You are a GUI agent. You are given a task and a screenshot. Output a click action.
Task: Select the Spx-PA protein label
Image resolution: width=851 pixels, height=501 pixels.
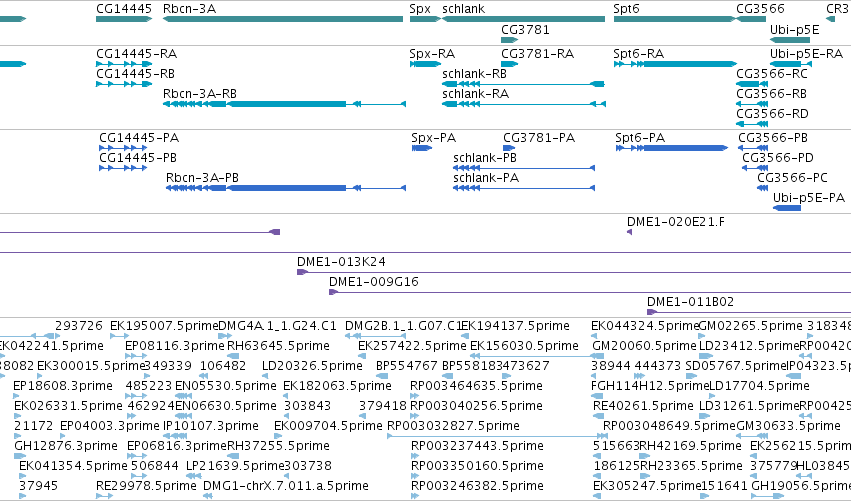pos(434,138)
